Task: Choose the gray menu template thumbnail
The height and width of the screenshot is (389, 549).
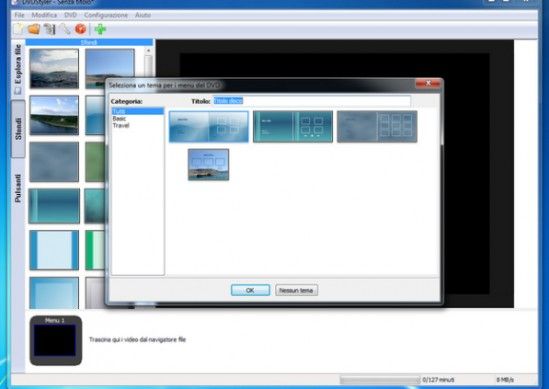Action: [x=377, y=126]
